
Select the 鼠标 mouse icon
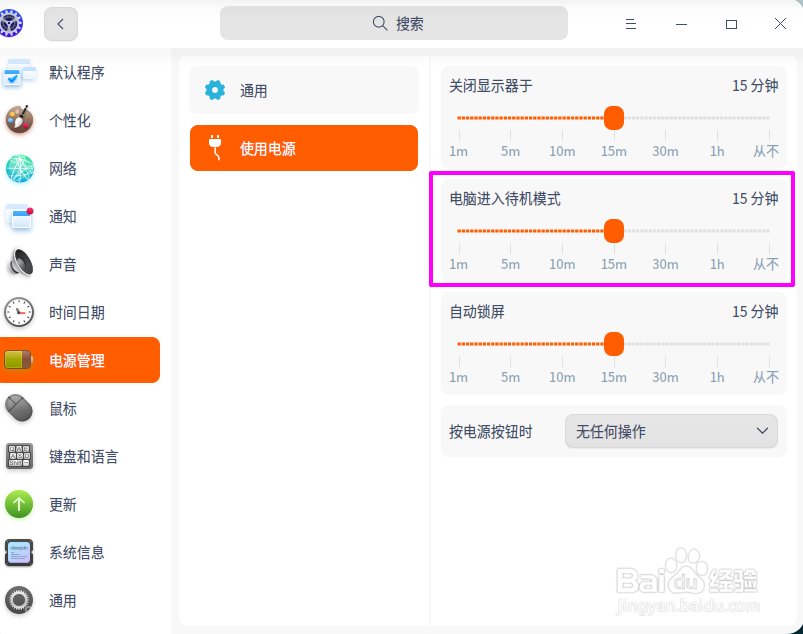pyautogui.click(x=19, y=408)
